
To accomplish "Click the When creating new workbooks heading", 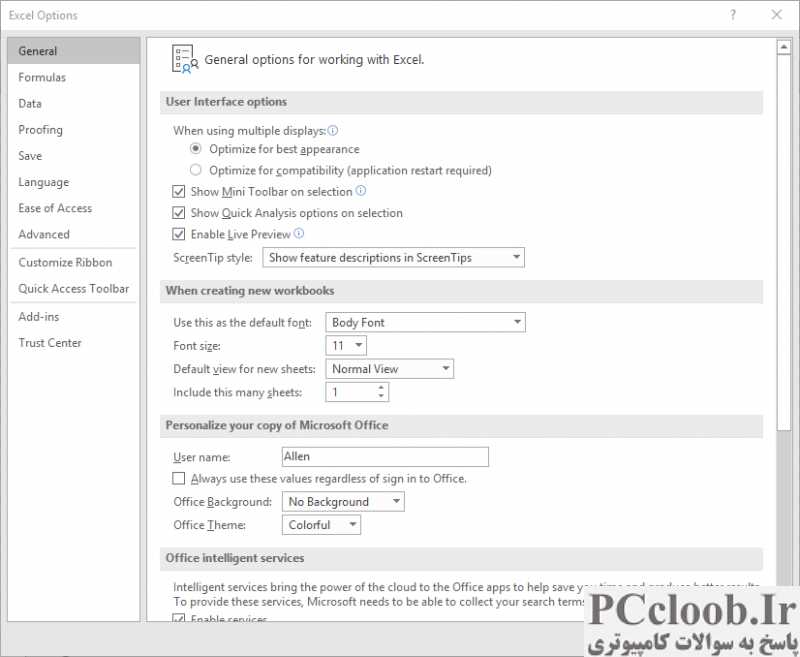I will click(250, 291).
